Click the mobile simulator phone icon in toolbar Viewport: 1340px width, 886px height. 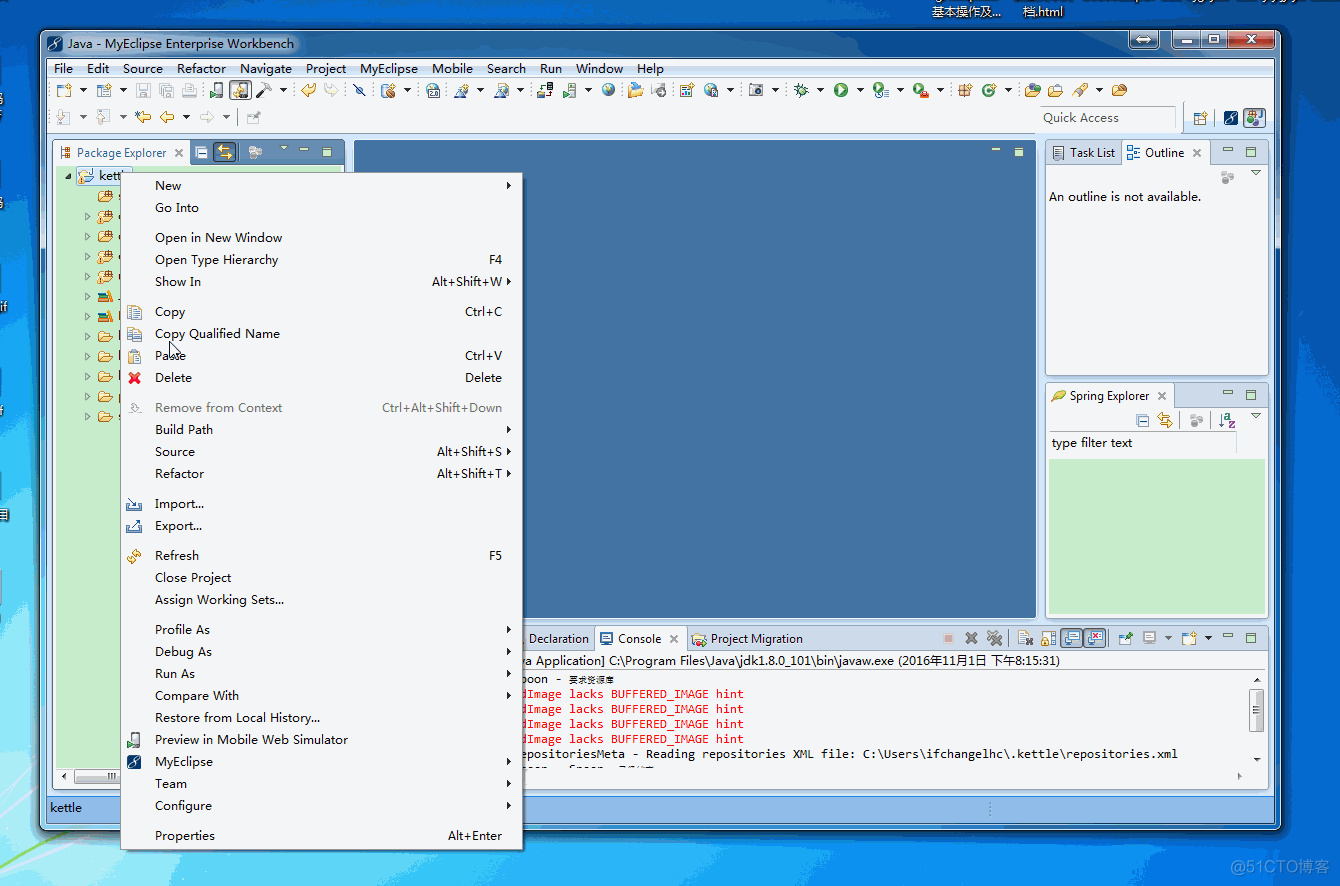pos(217,90)
